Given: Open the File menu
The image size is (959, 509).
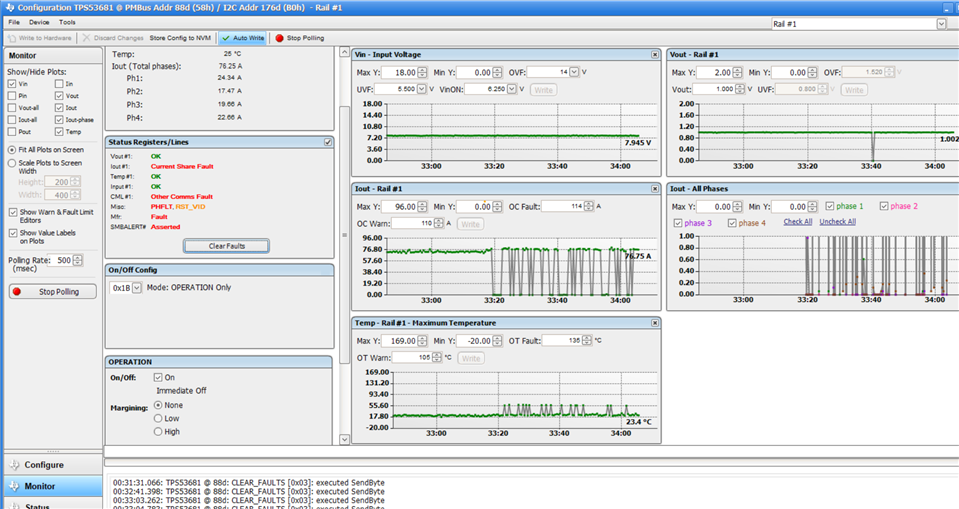Looking at the screenshot, I should tap(14, 22).
